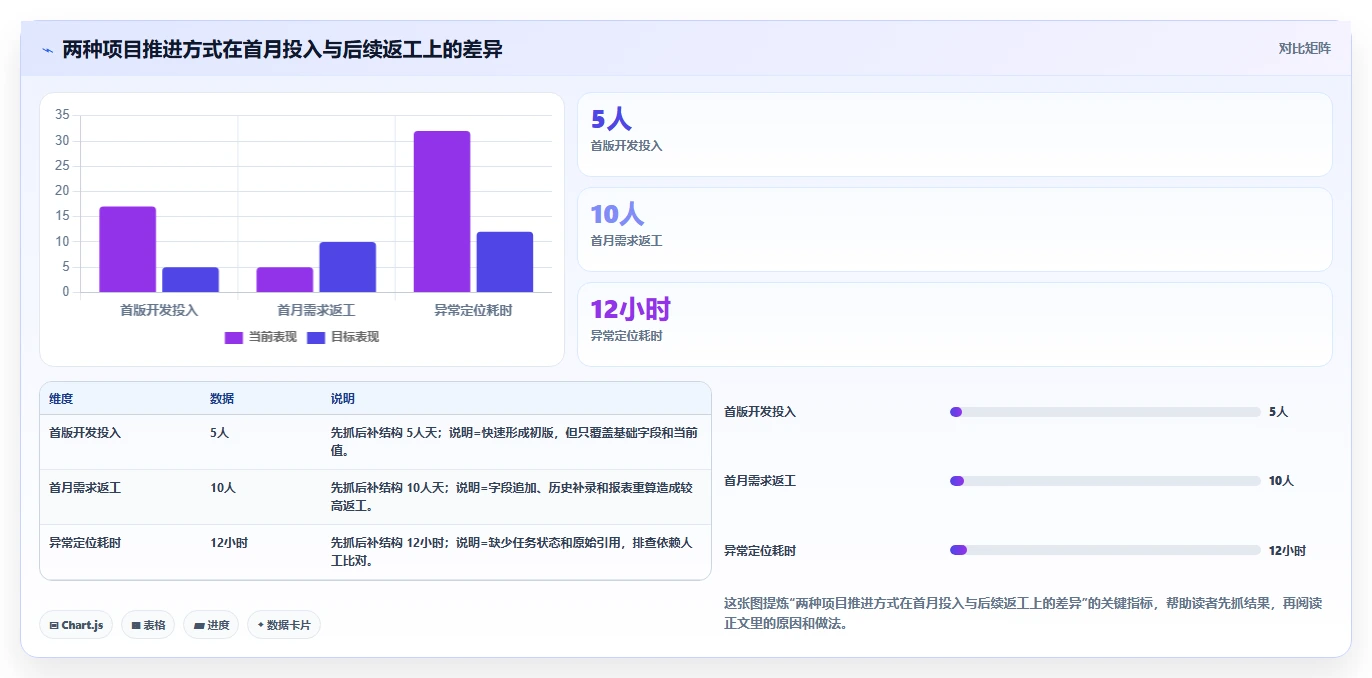This screenshot has height=678, width=1372.
Task: Click the 12小时 value on the data card
Action: [630, 309]
